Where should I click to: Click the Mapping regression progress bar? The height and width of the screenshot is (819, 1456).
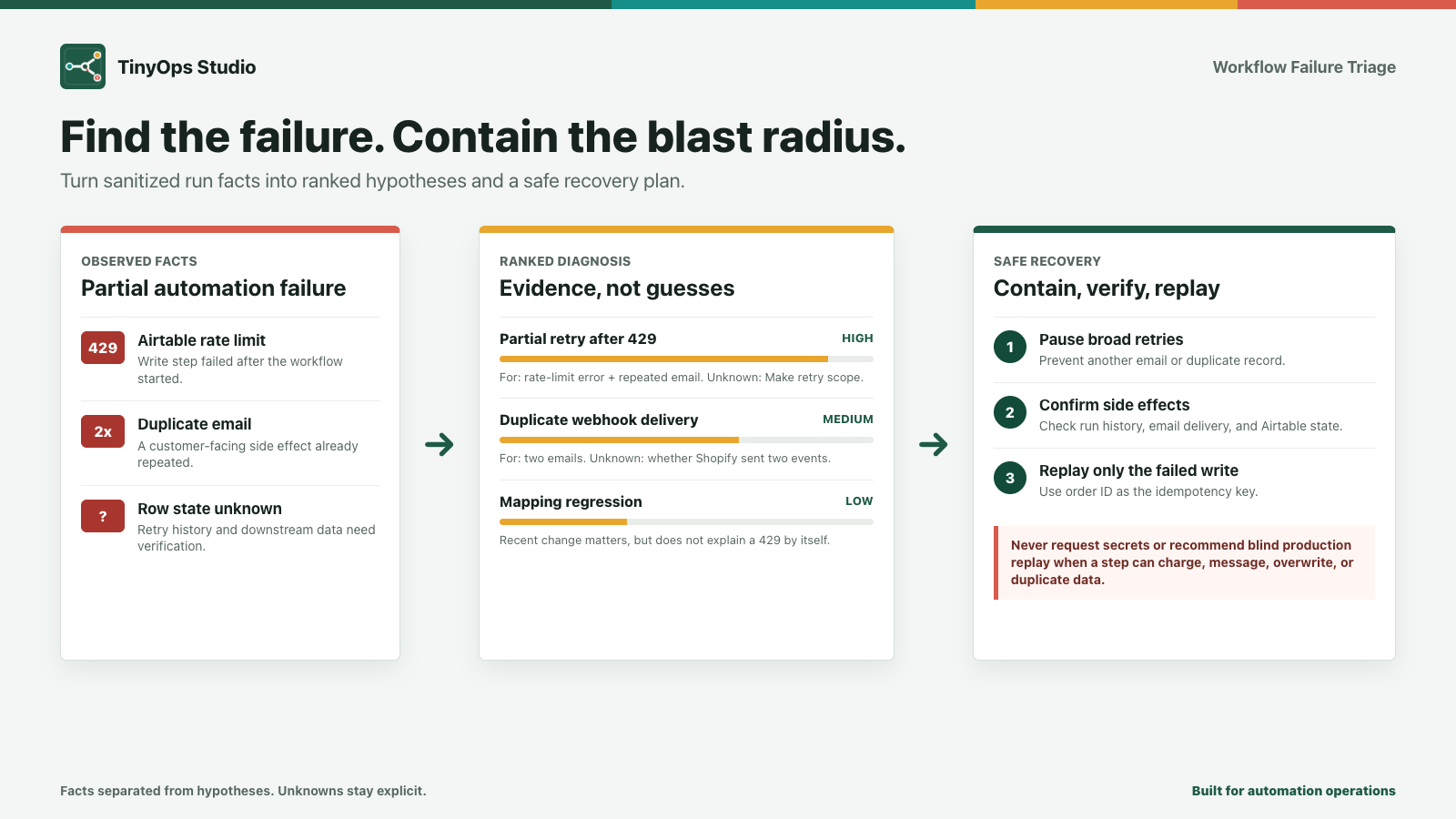point(686,521)
